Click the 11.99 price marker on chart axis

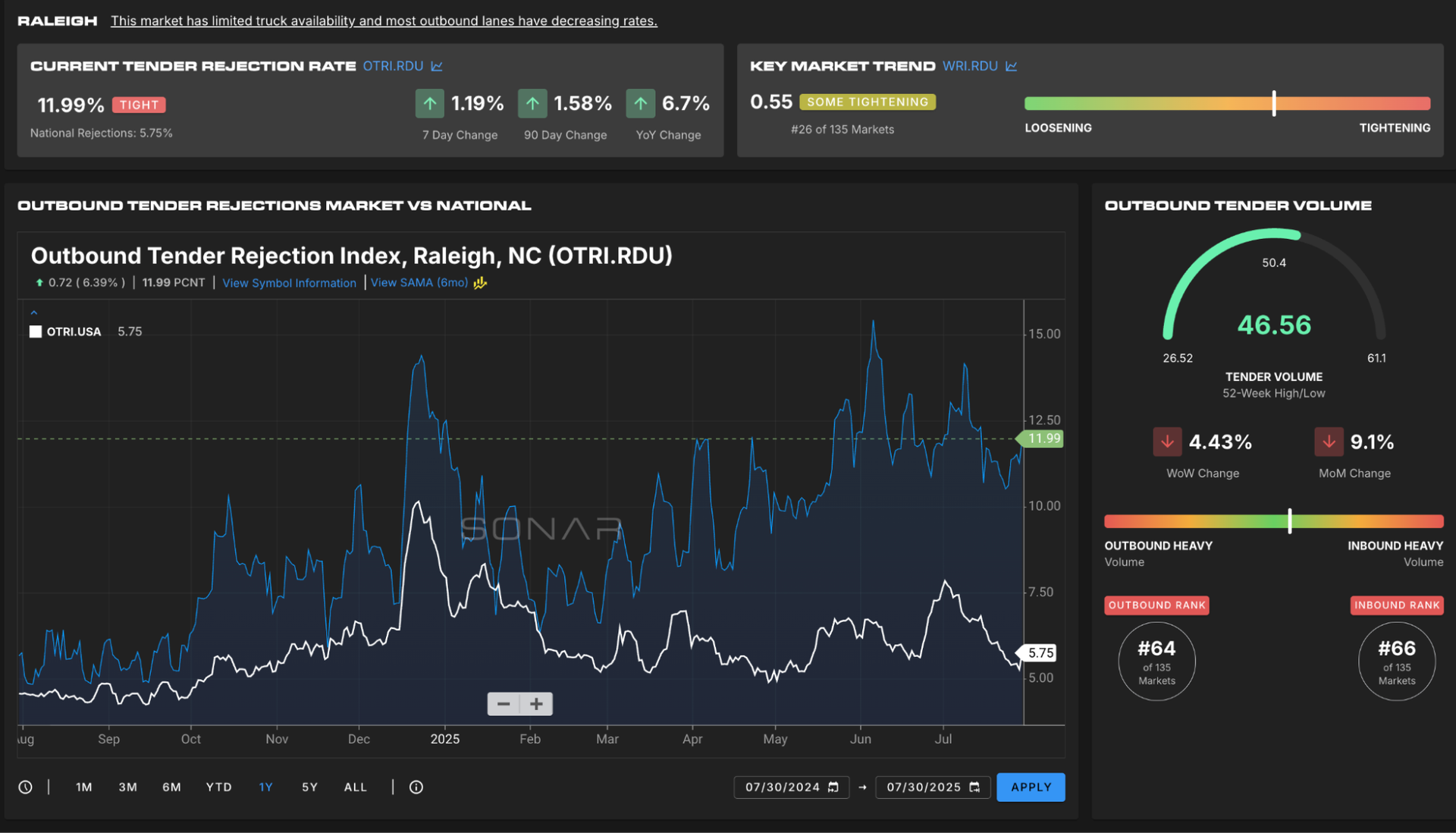point(1040,439)
